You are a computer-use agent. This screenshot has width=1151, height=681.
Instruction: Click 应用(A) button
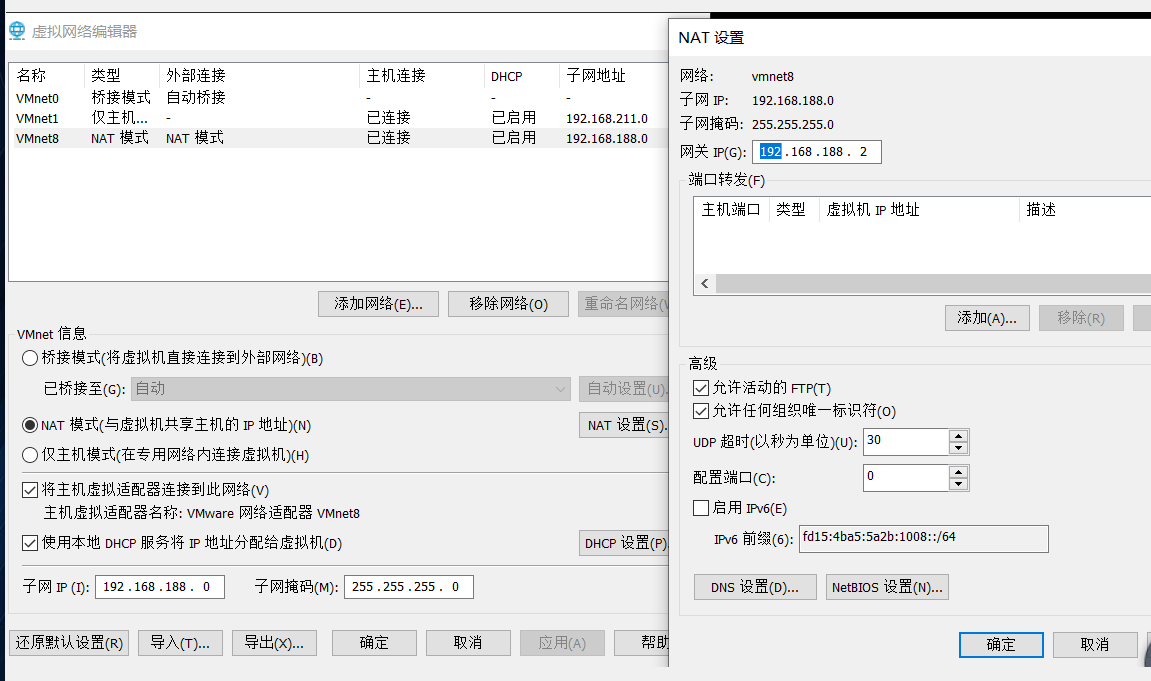562,643
